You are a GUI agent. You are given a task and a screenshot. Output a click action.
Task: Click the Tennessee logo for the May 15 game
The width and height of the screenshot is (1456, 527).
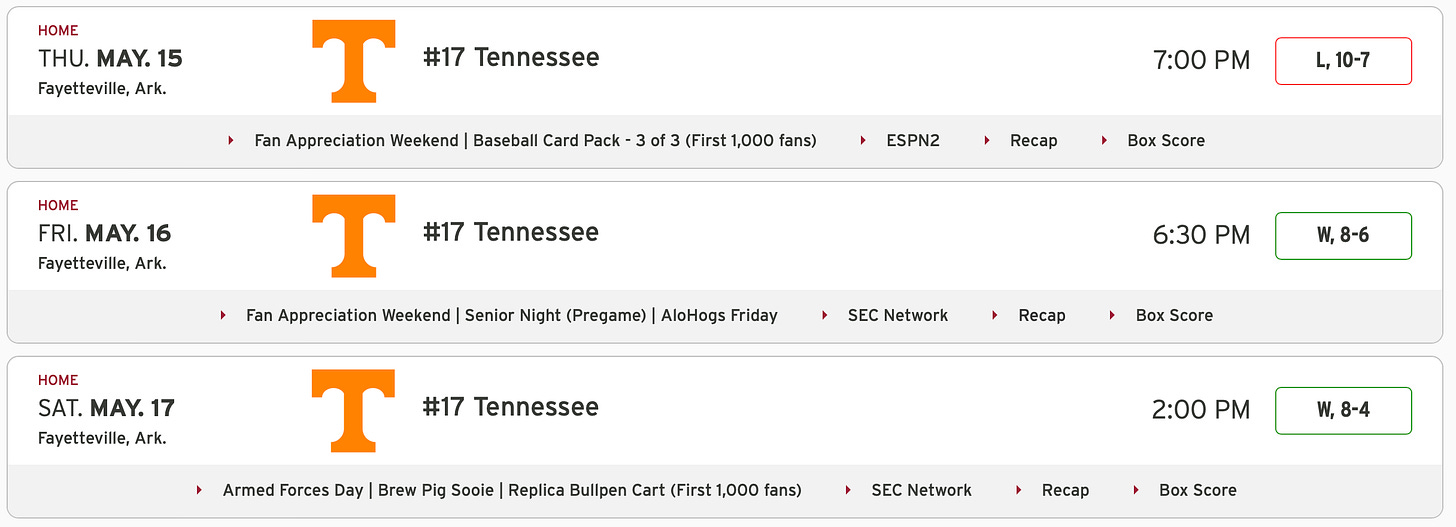354,61
